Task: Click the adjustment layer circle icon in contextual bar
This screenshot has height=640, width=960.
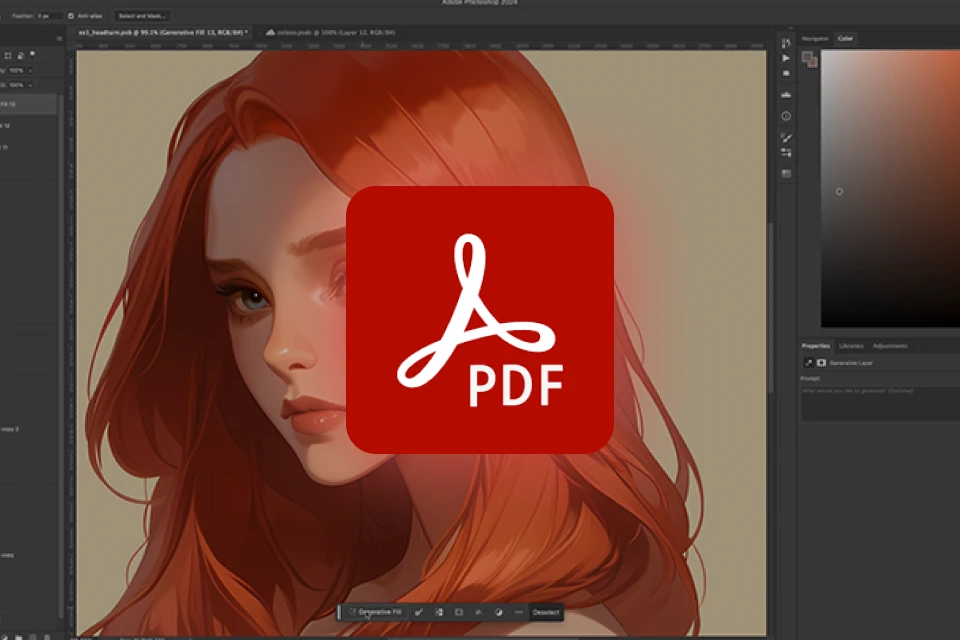Action: click(498, 612)
